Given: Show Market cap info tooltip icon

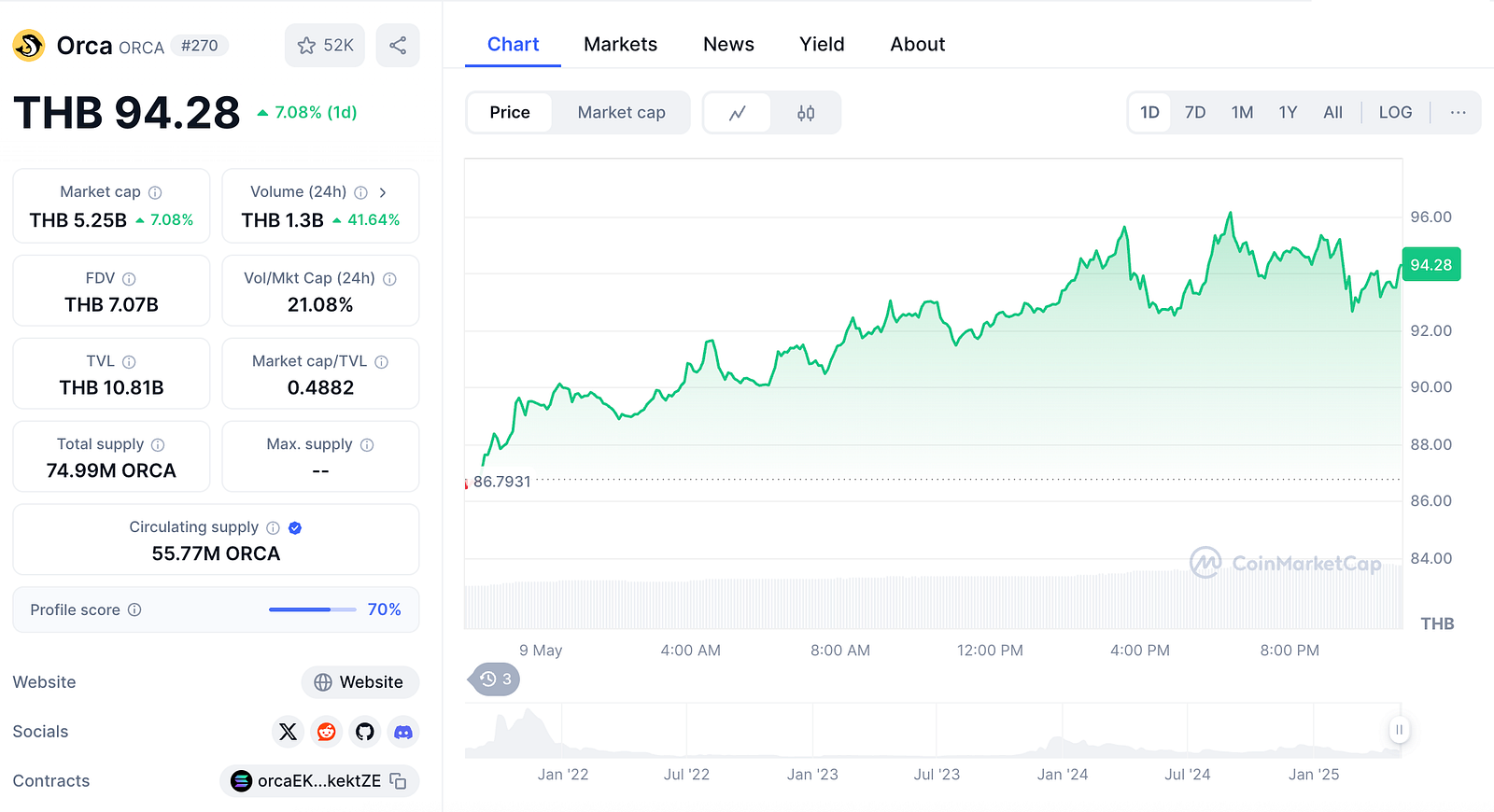Looking at the screenshot, I should click(155, 192).
